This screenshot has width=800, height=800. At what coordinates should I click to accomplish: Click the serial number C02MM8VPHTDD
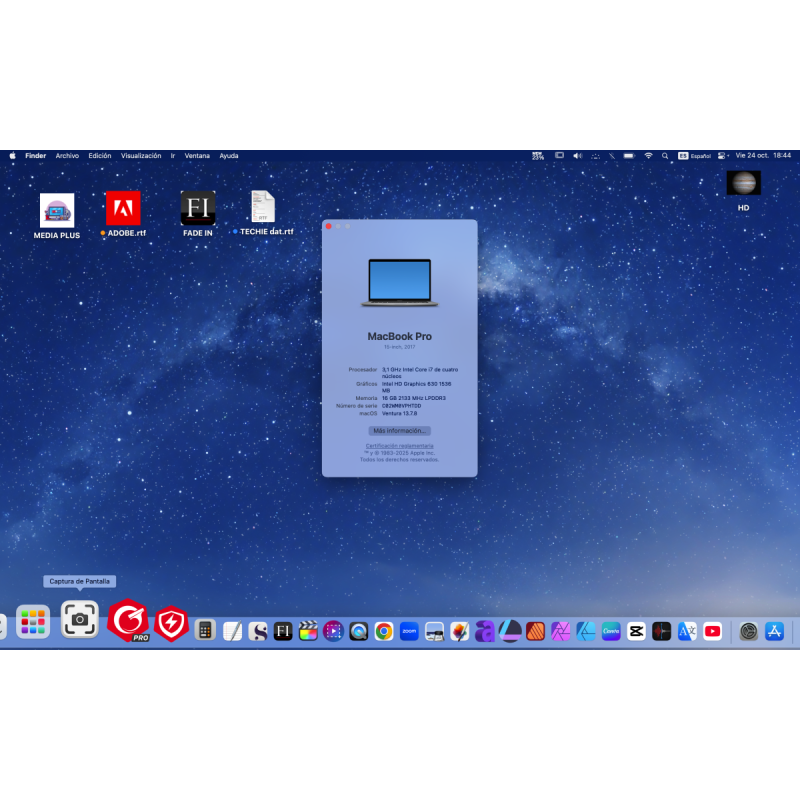(402, 406)
